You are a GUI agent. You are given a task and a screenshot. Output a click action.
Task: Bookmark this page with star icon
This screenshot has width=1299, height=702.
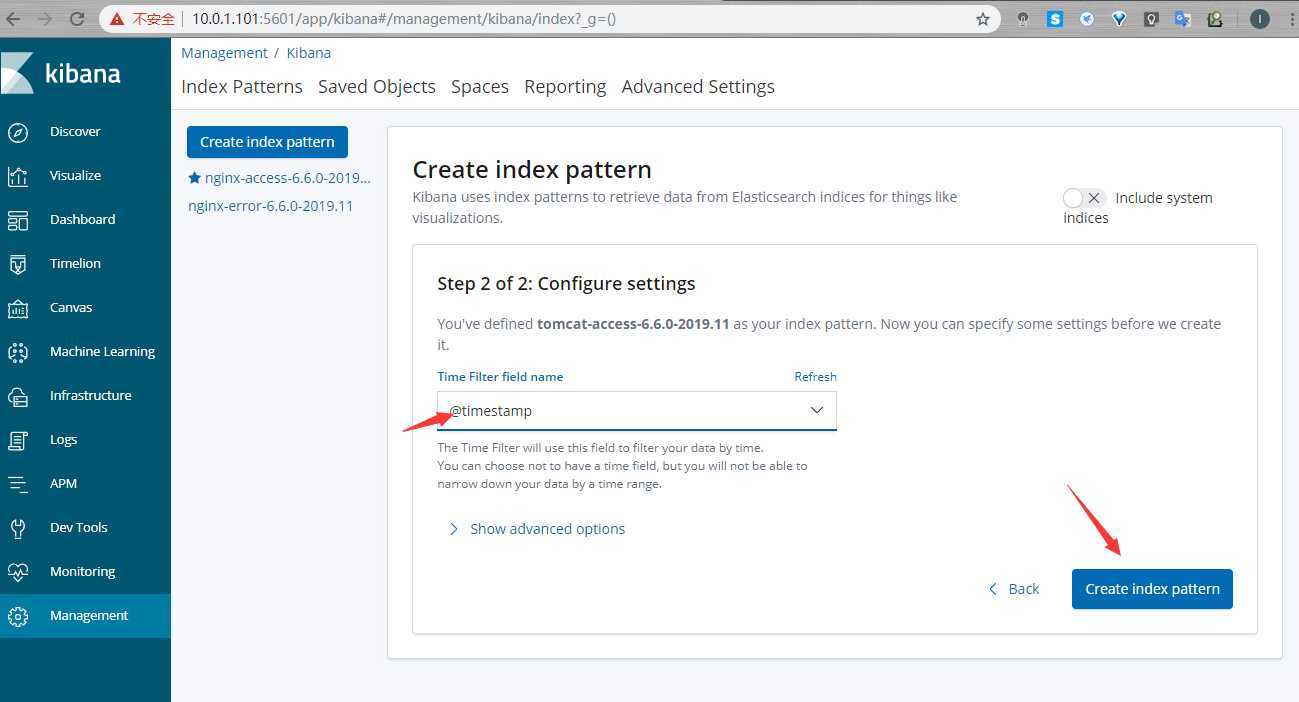983,19
